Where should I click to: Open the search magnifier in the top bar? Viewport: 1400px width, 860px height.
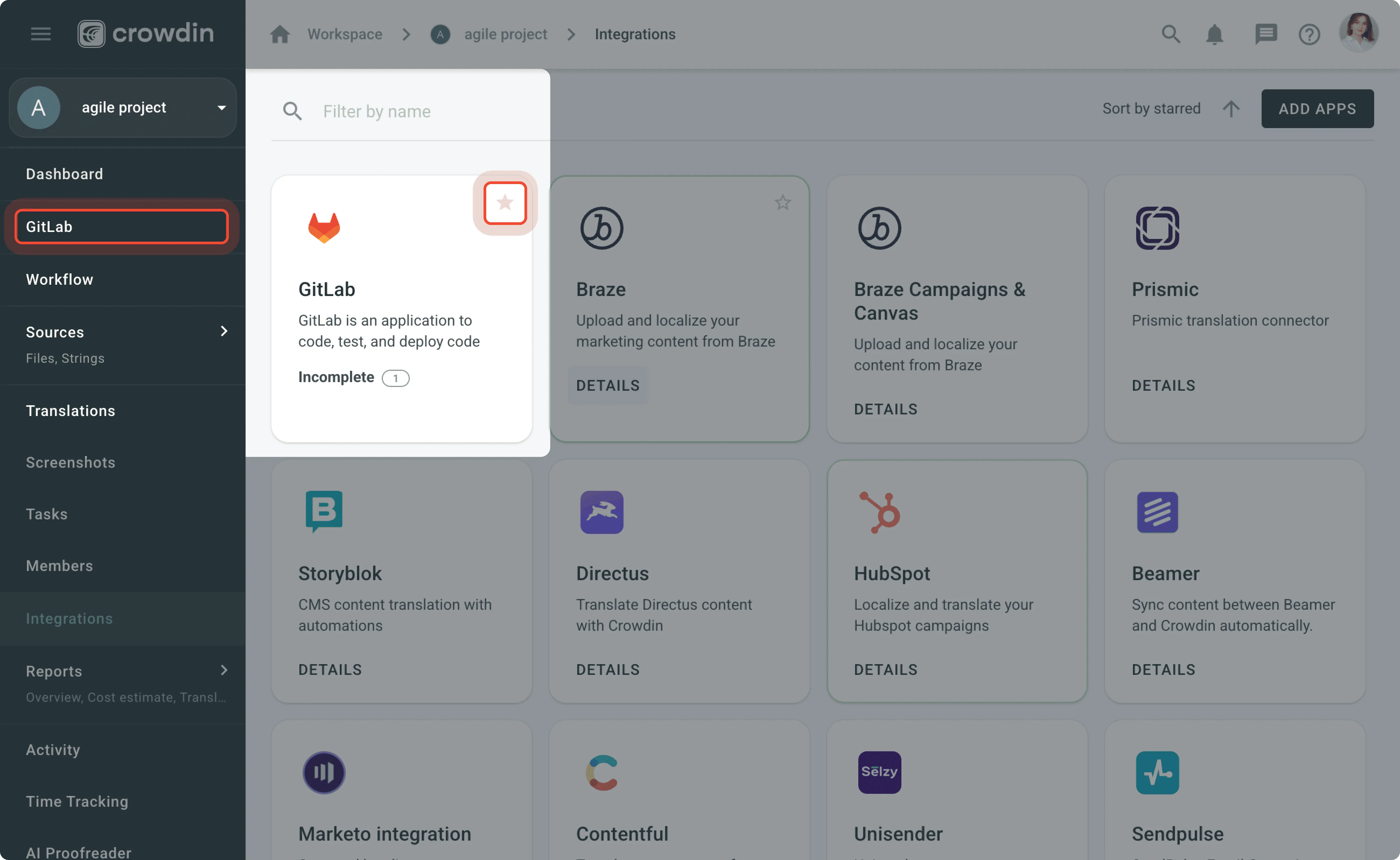pos(1171,34)
